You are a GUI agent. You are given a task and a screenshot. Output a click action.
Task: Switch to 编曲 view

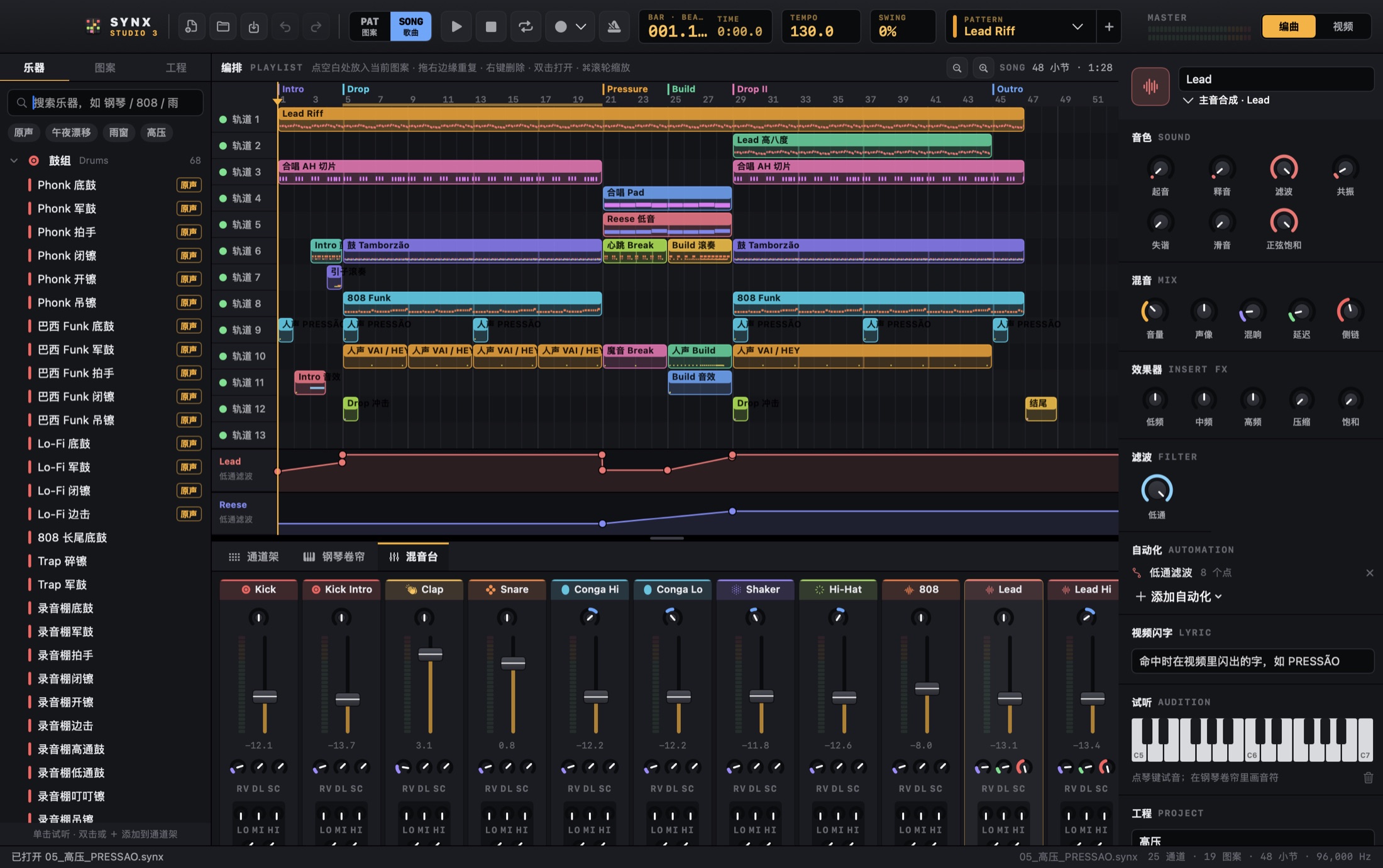click(1289, 26)
